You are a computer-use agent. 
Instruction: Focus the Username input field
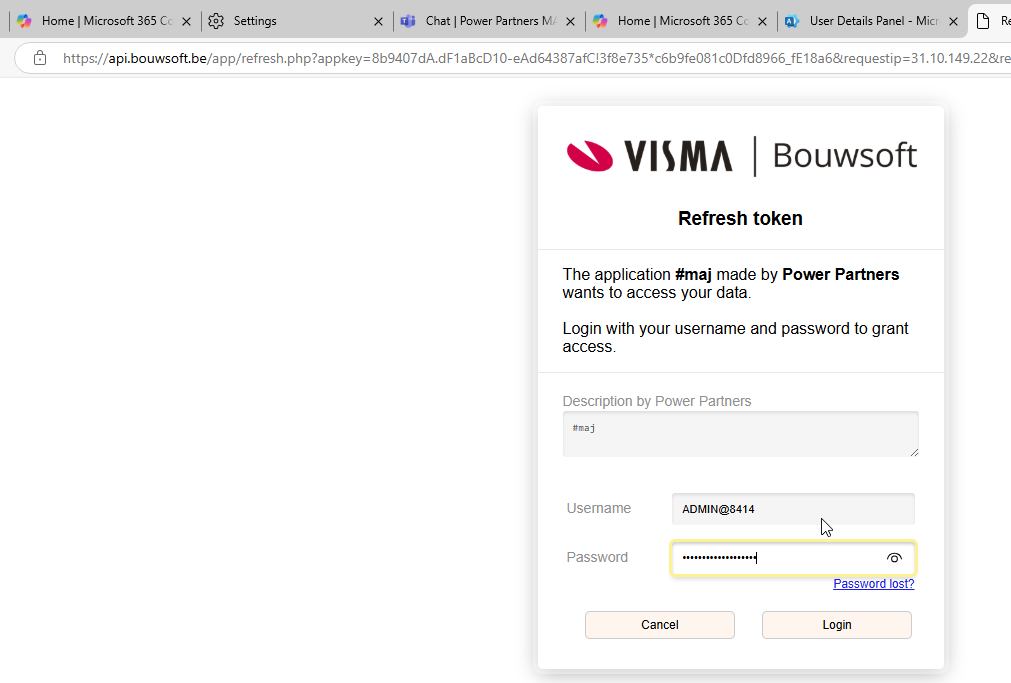tap(793, 509)
